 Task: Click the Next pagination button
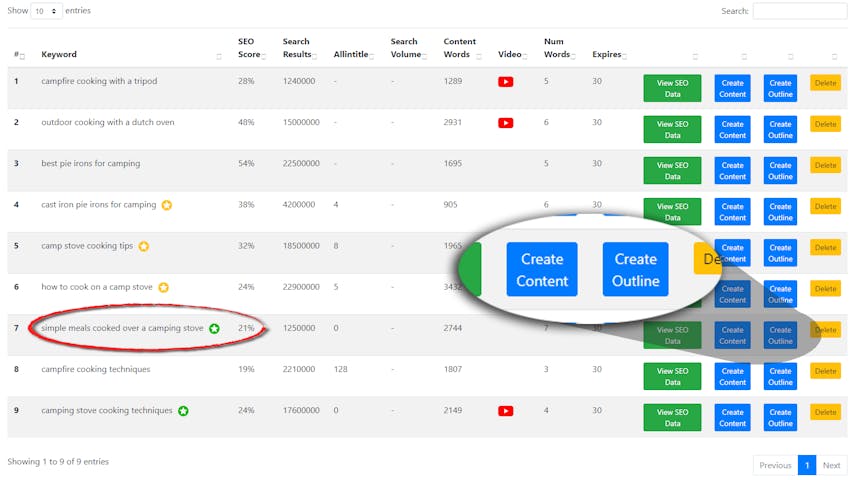(x=831, y=465)
